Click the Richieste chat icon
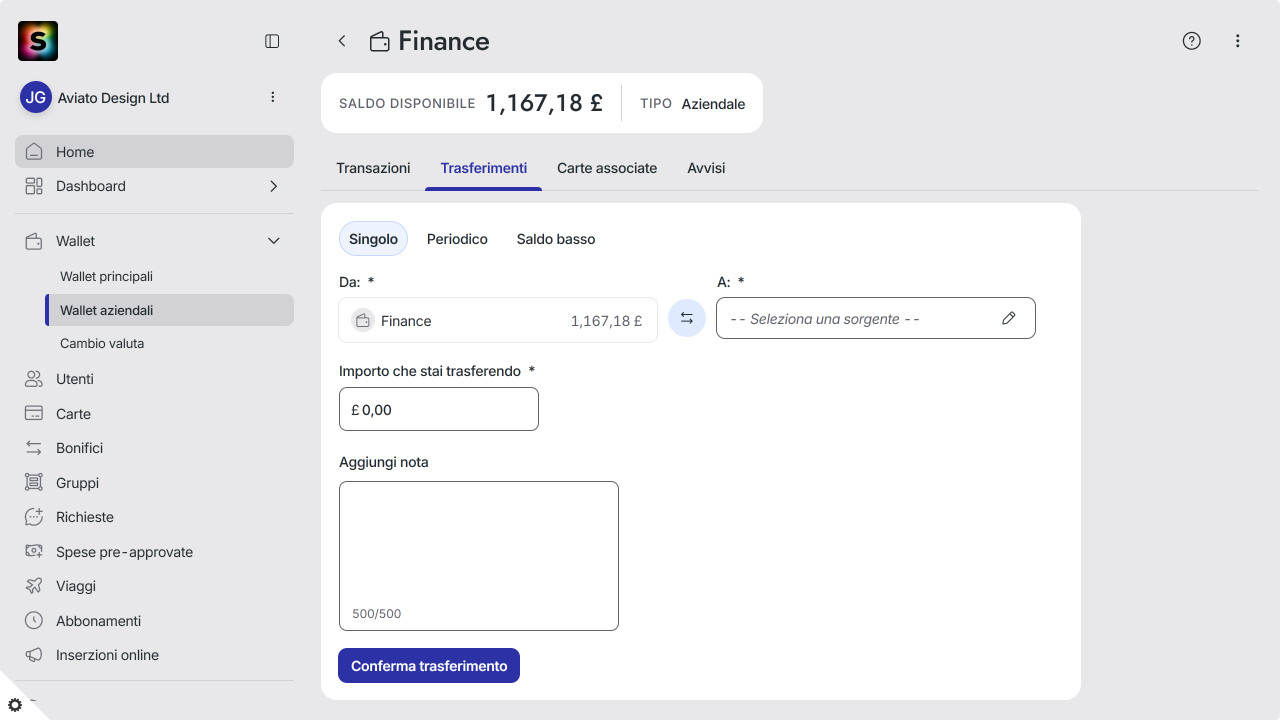Image resolution: width=1280 pixels, height=720 pixels. [34, 517]
